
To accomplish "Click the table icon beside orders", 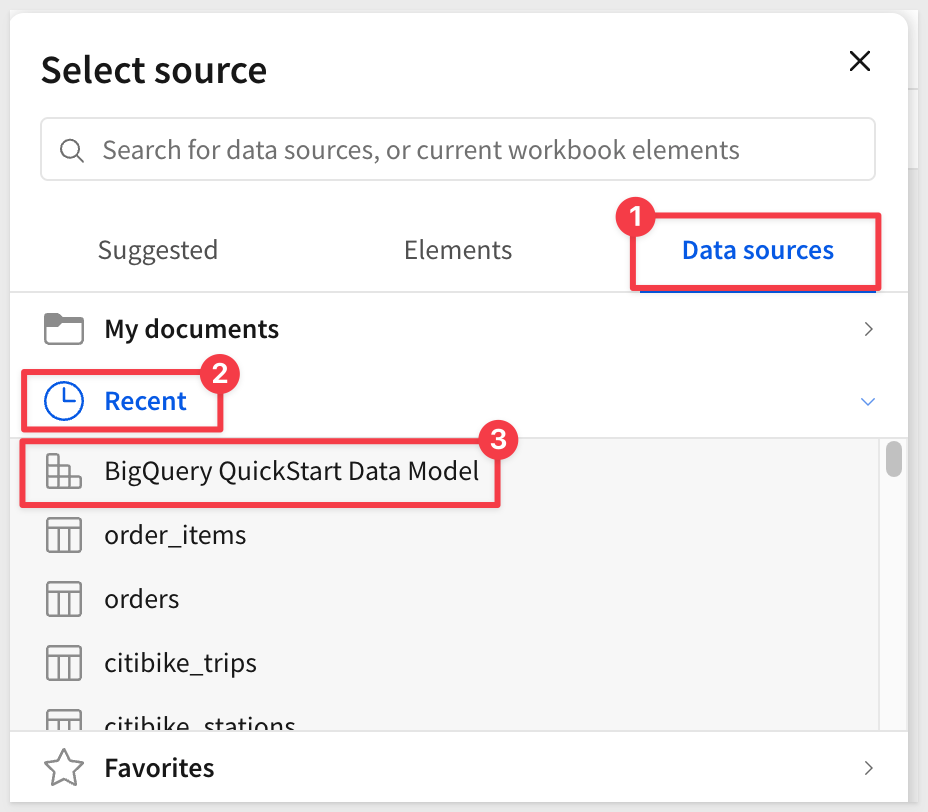I will 64,599.
